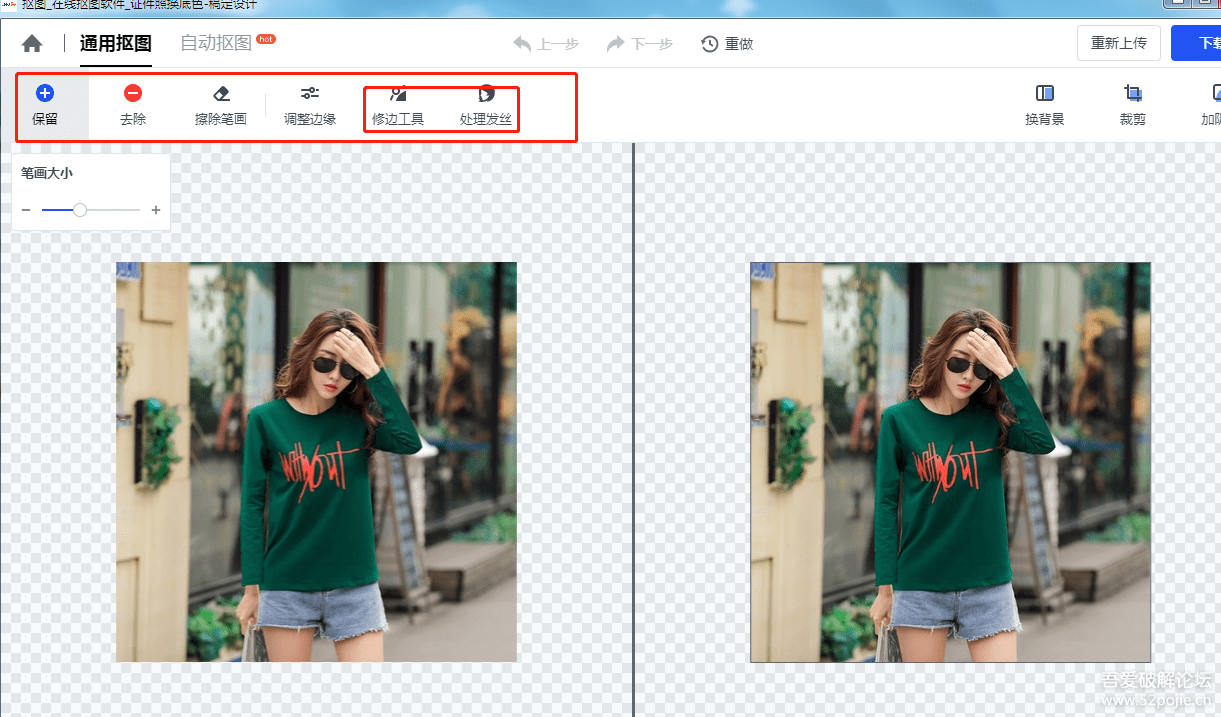This screenshot has width=1221, height=717.
Task: Redo with the 下一步 button
Action: [x=639, y=44]
